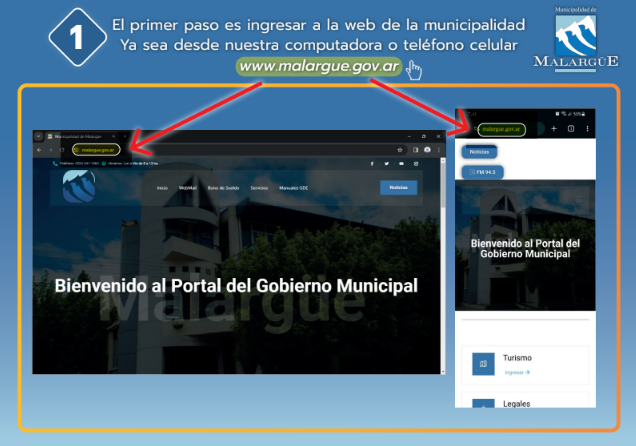Click the hand cursor icon beside URL
The width and height of the screenshot is (636, 446).
[415, 69]
